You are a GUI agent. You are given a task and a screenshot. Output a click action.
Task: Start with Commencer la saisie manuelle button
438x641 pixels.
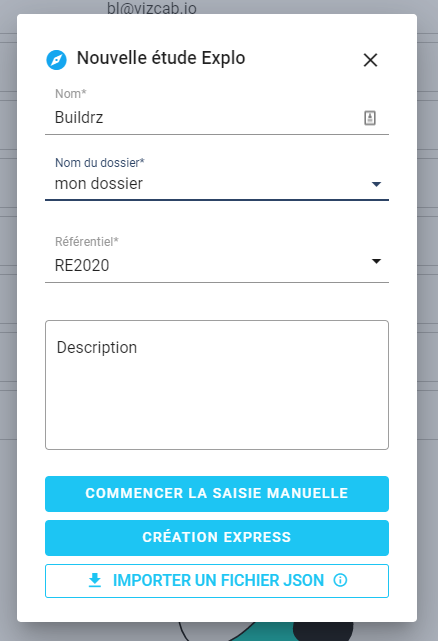pos(217,494)
